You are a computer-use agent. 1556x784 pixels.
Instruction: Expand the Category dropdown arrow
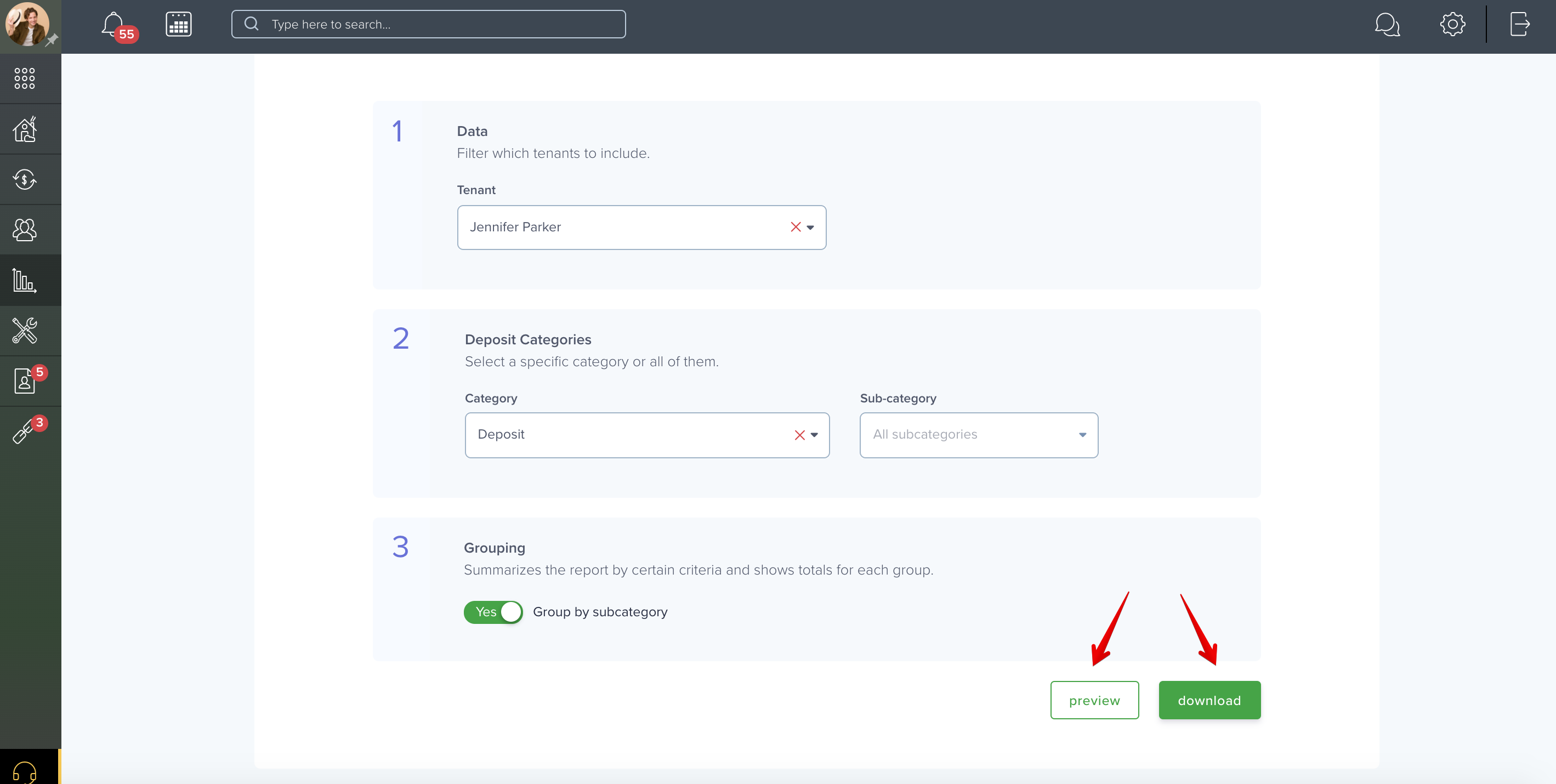coord(814,435)
